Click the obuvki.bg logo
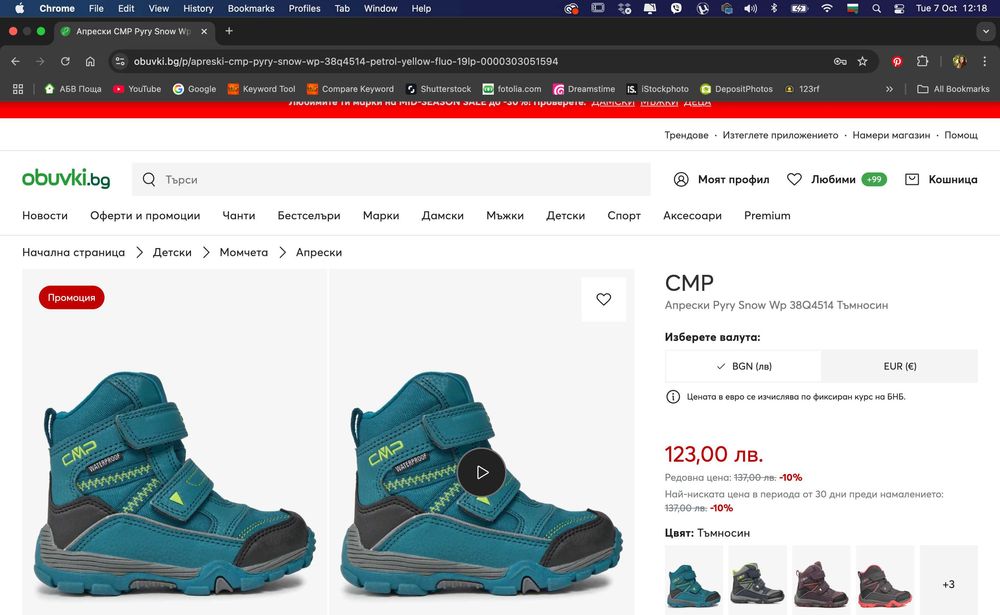This screenshot has height=615, width=1000. pyautogui.click(x=66, y=178)
